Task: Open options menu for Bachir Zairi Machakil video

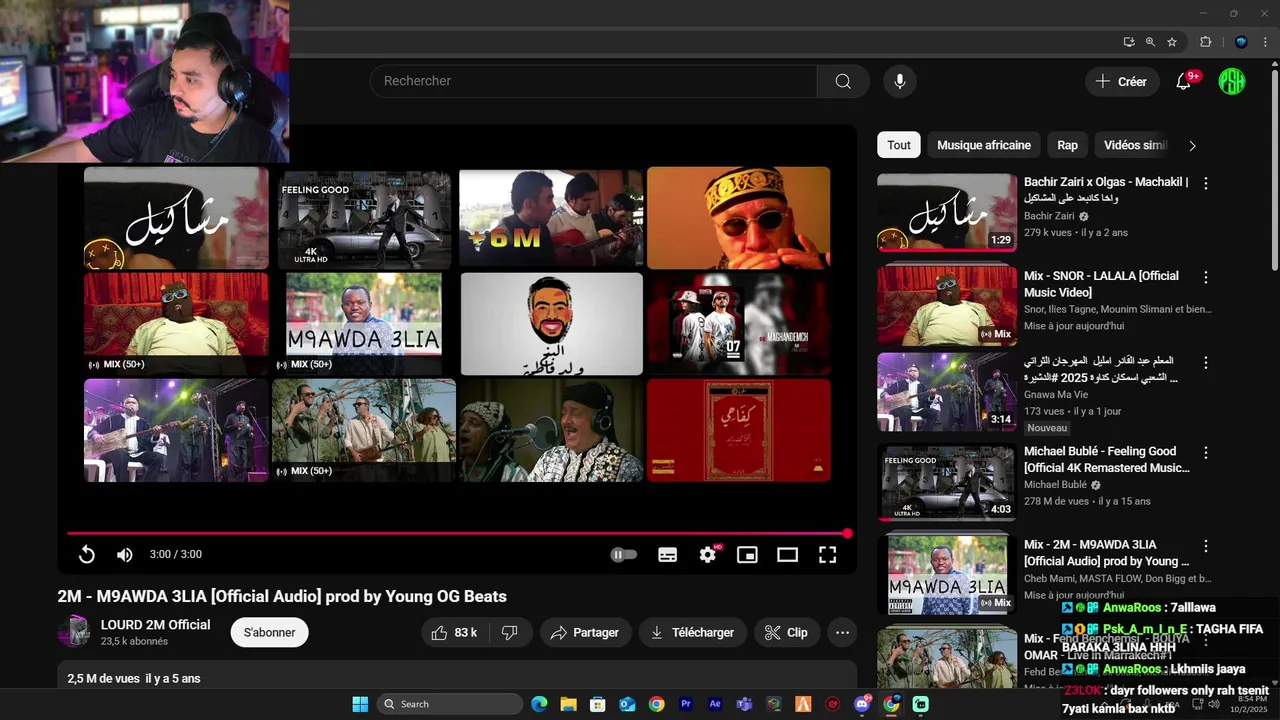Action: [1206, 183]
